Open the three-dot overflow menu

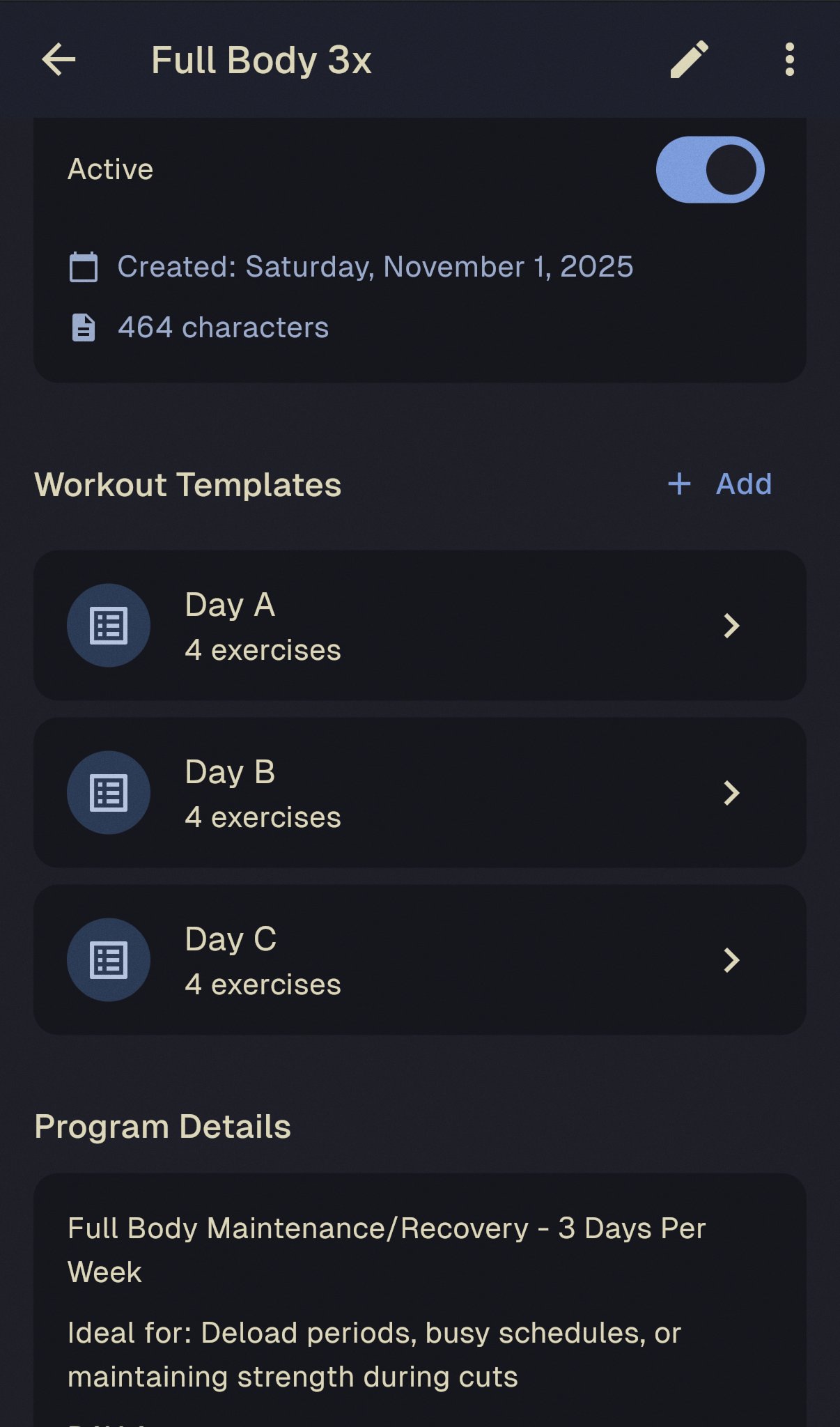(789, 60)
